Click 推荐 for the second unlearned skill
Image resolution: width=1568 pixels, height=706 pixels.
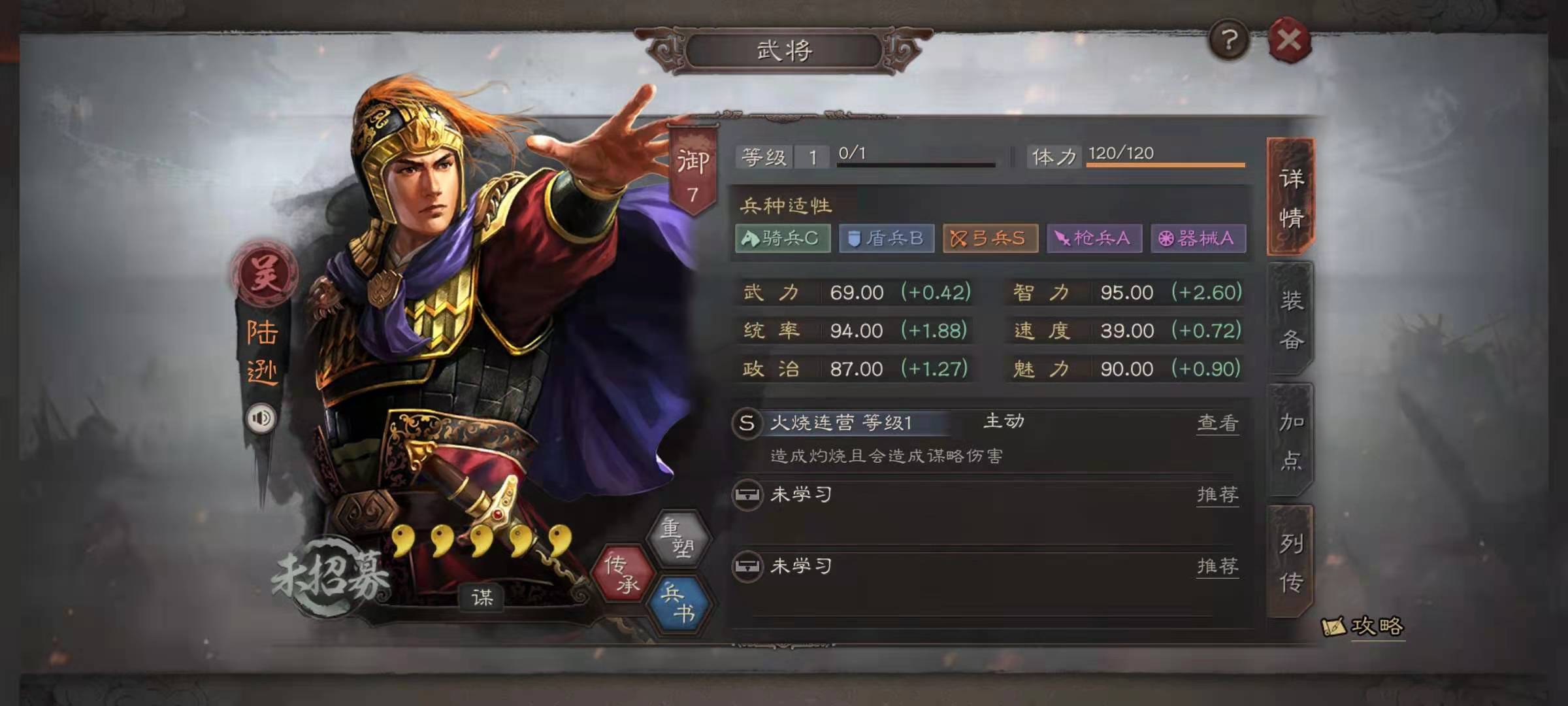pyautogui.click(x=1217, y=566)
